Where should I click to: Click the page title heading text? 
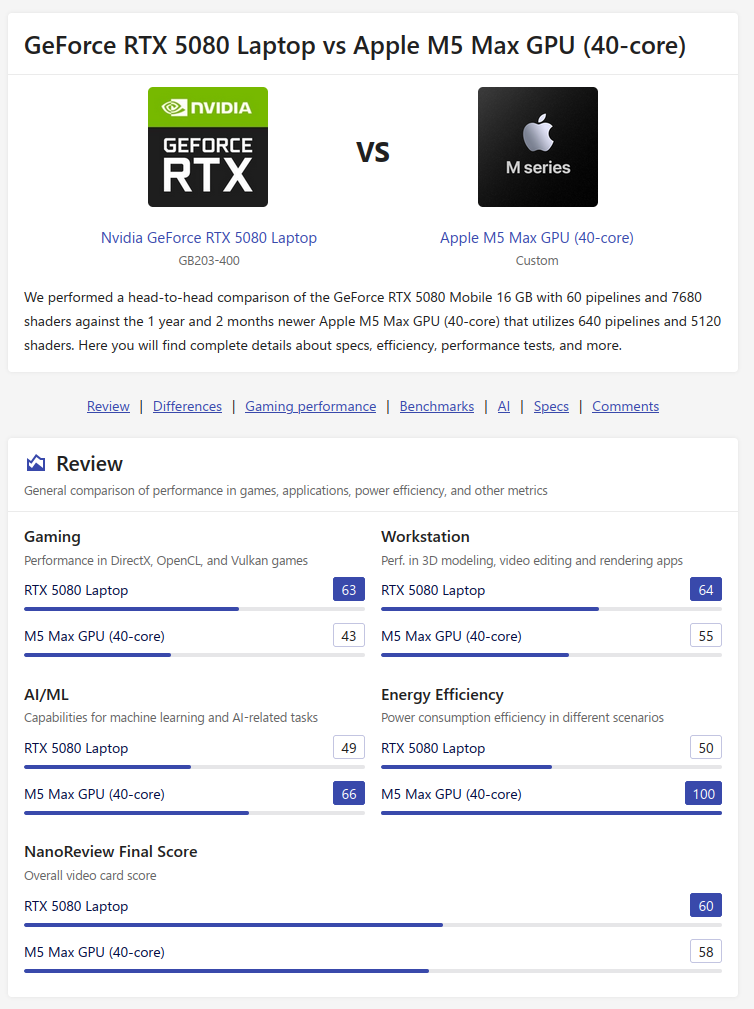click(x=354, y=46)
